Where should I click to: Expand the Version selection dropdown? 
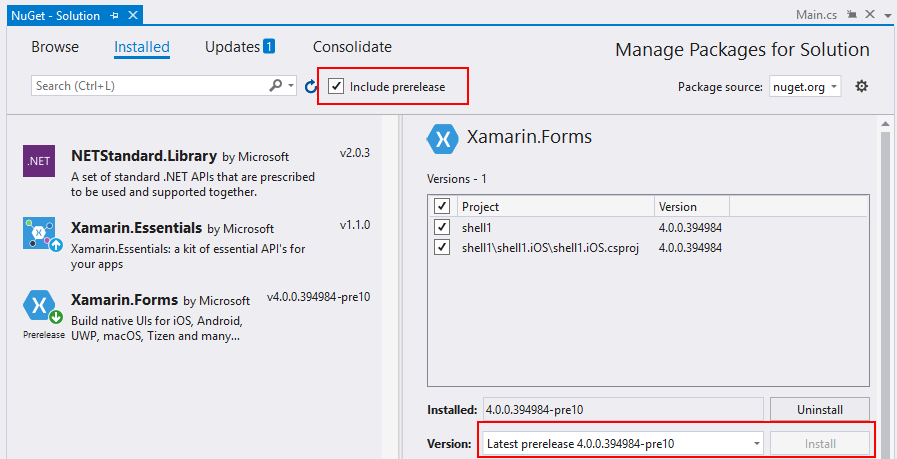[x=757, y=443]
